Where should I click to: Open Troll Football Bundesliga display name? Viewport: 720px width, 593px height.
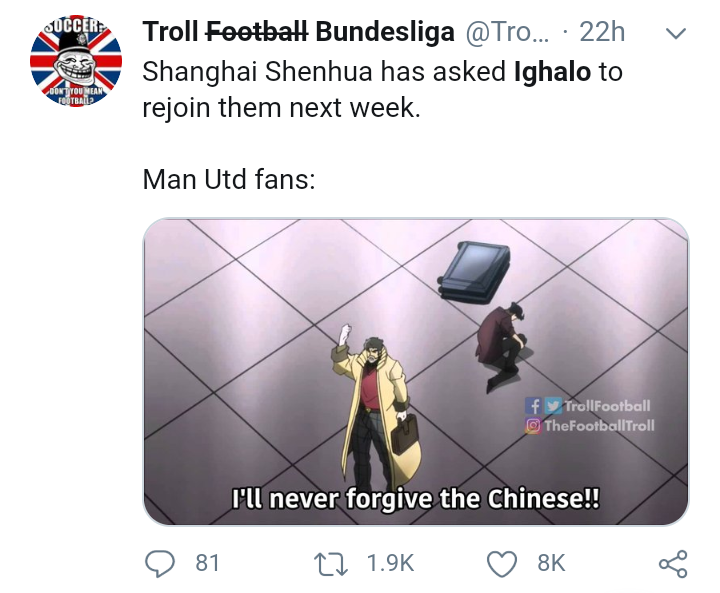(298, 32)
